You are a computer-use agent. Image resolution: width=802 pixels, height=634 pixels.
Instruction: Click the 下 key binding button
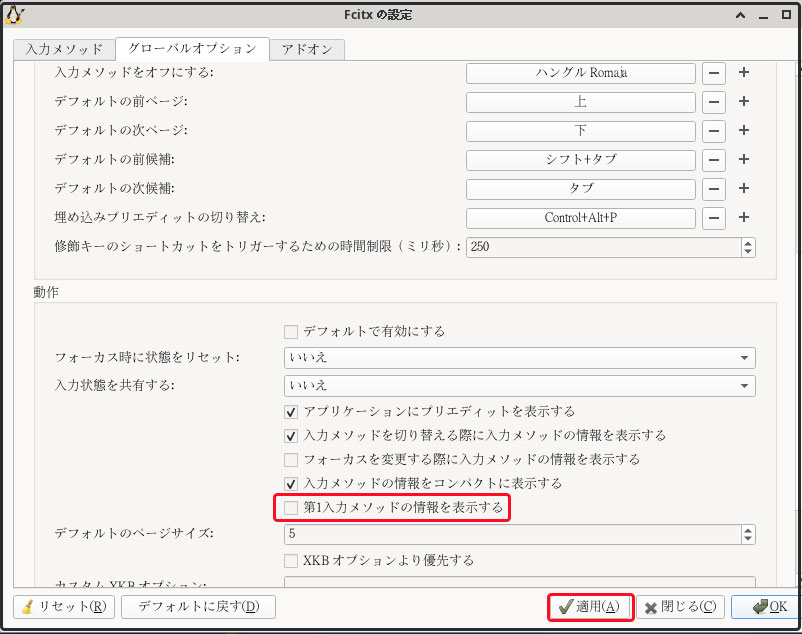(x=581, y=131)
